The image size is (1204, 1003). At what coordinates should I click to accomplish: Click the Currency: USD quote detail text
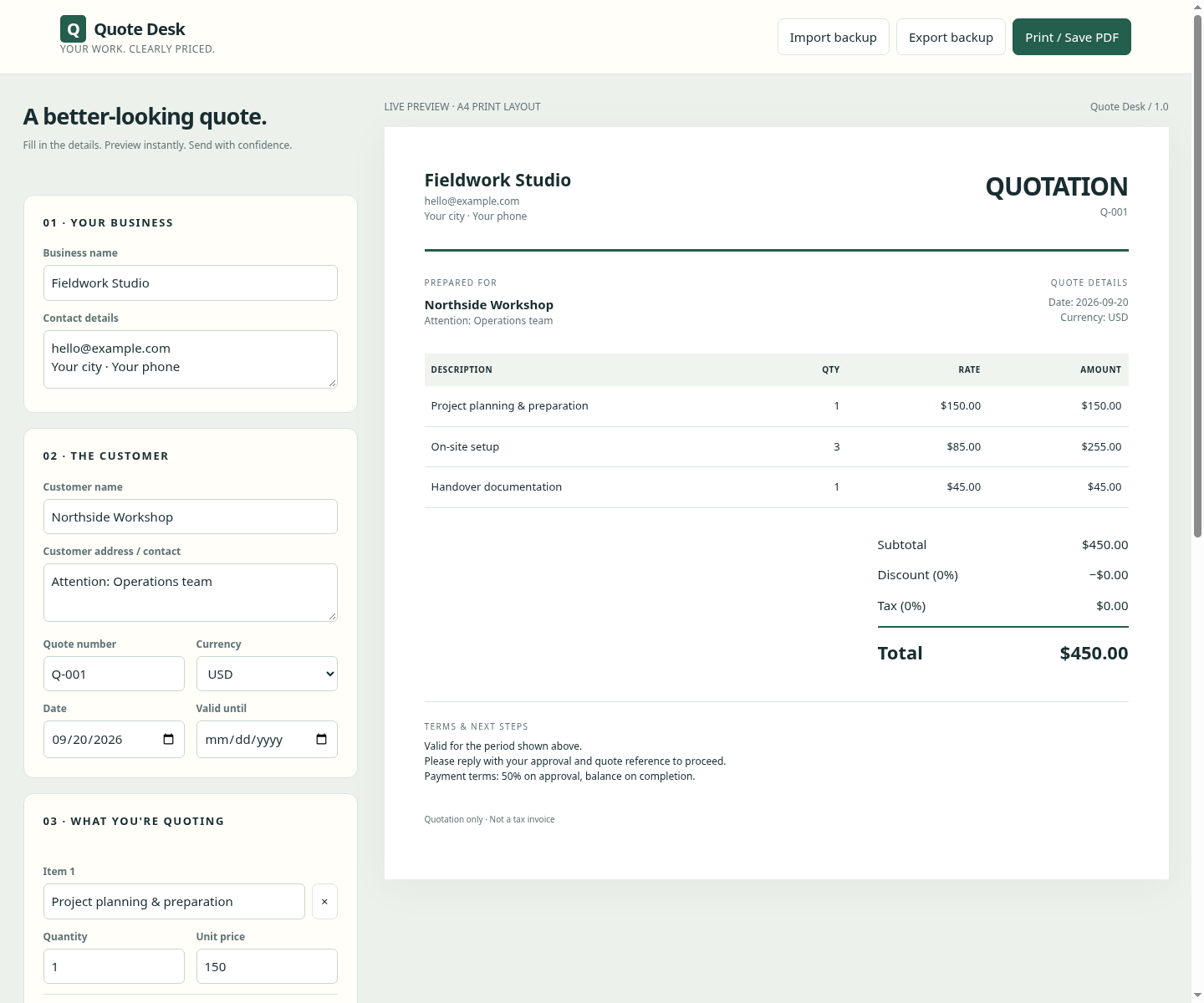(x=1094, y=318)
